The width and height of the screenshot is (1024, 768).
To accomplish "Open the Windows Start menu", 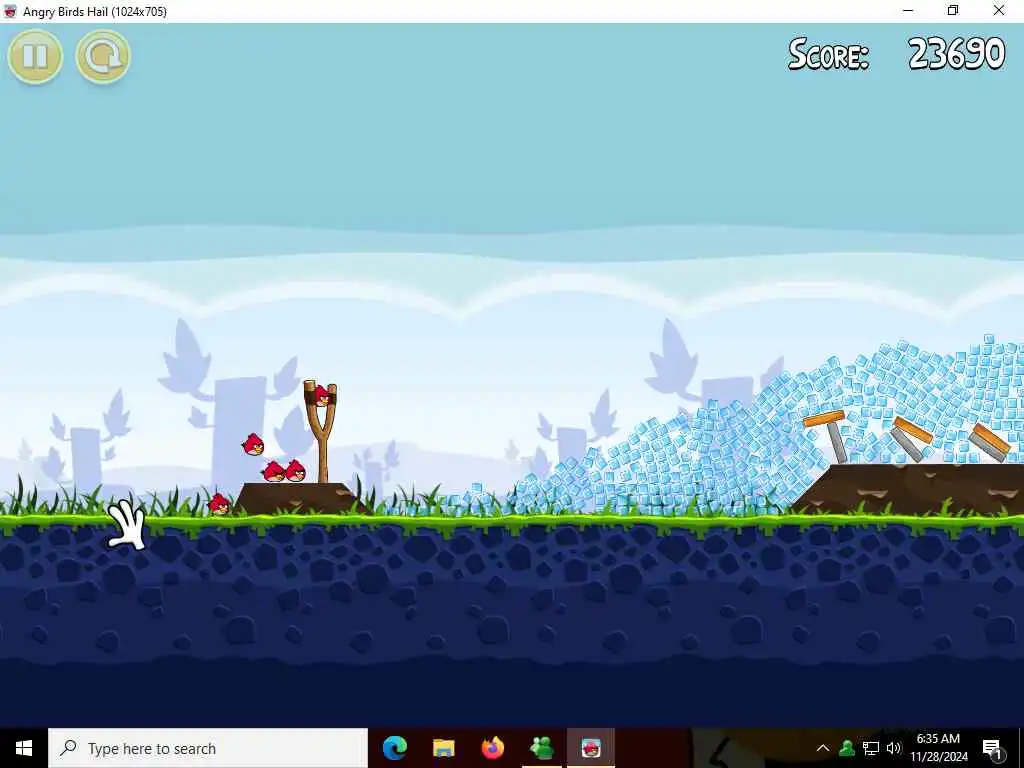I will point(24,748).
